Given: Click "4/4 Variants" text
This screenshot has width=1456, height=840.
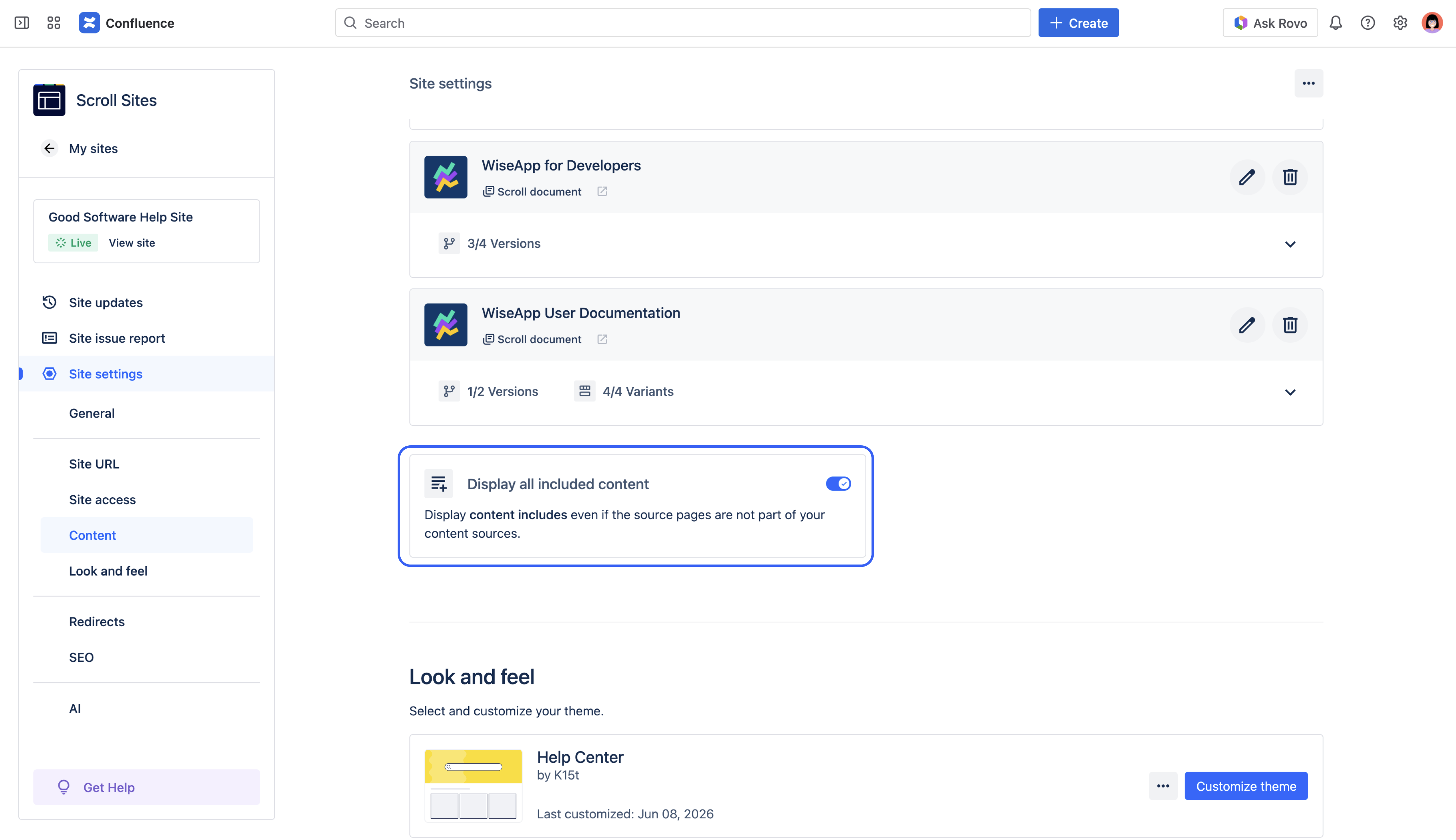Looking at the screenshot, I should click(x=638, y=391).
